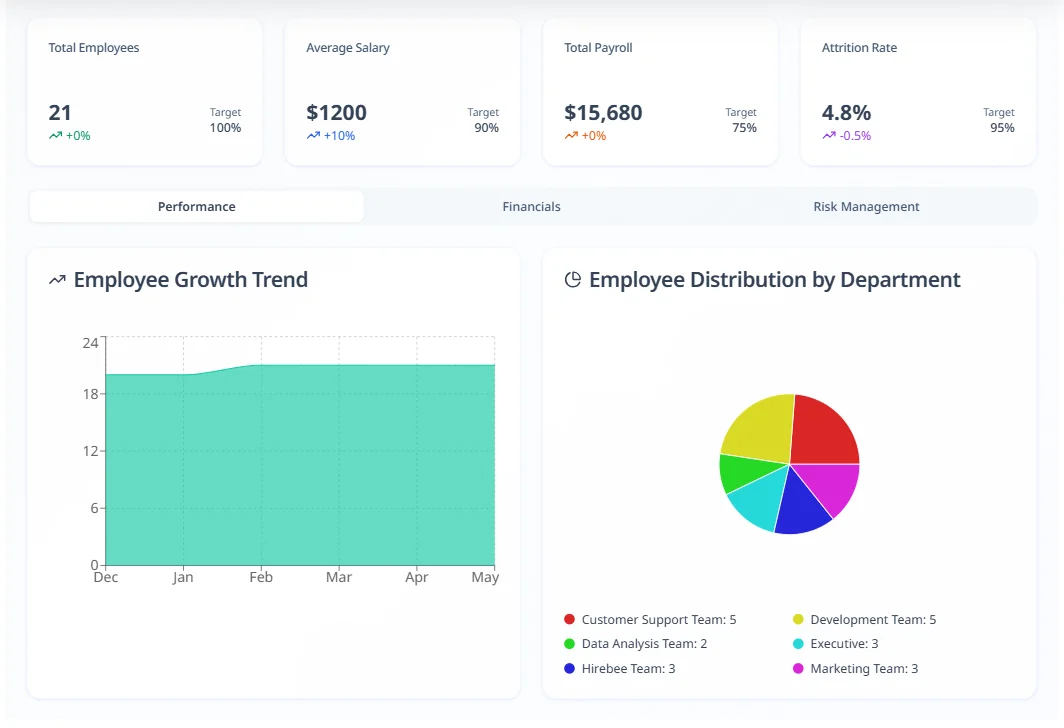The width and height of the screenshot is (1064, 728).
Task: Switch to the Performance tab
Action: click(x=196, y=206)
